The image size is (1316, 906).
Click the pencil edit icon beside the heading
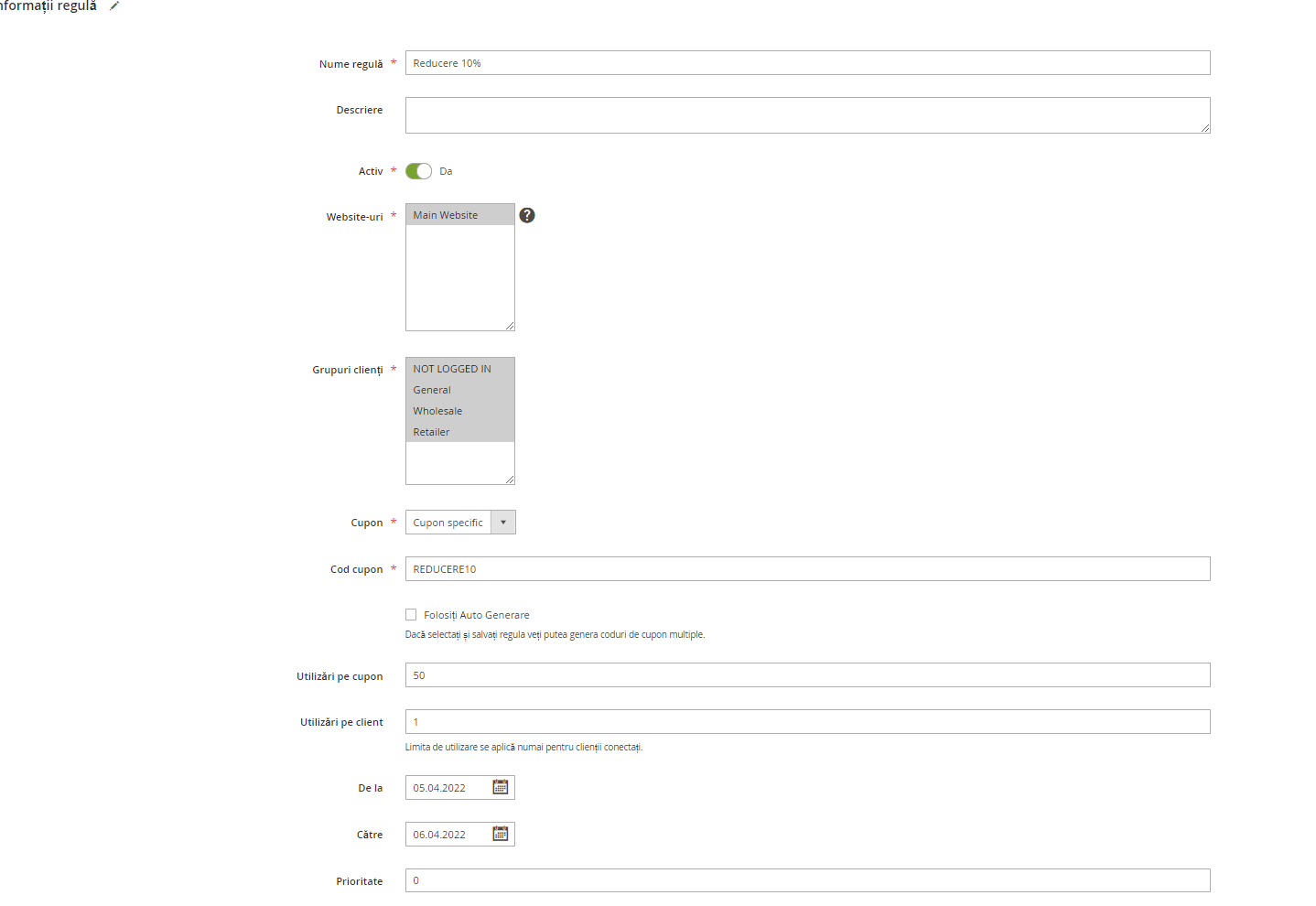(x=114, y=5)
